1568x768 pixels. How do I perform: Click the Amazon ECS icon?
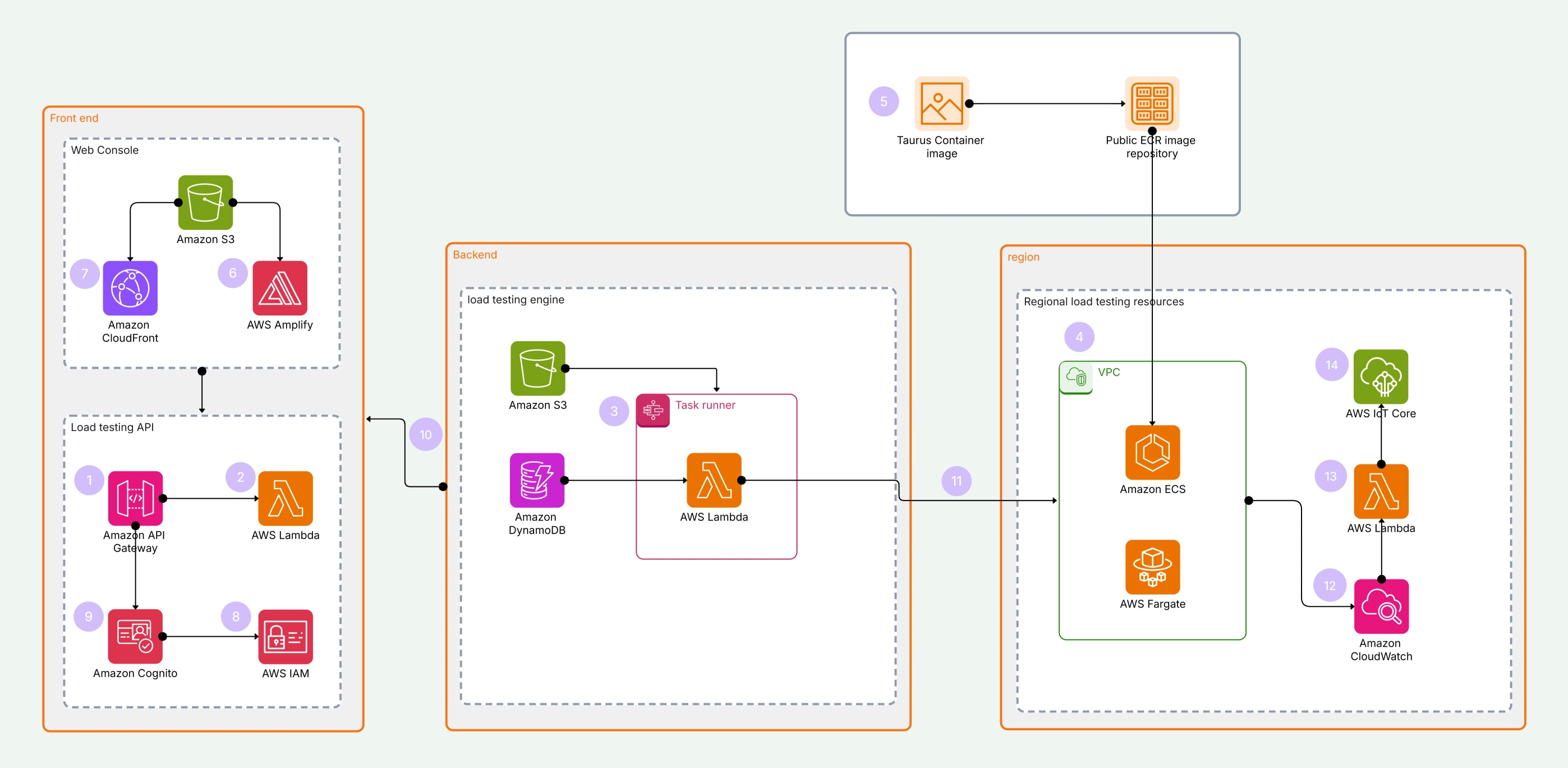coord(1152,453)
